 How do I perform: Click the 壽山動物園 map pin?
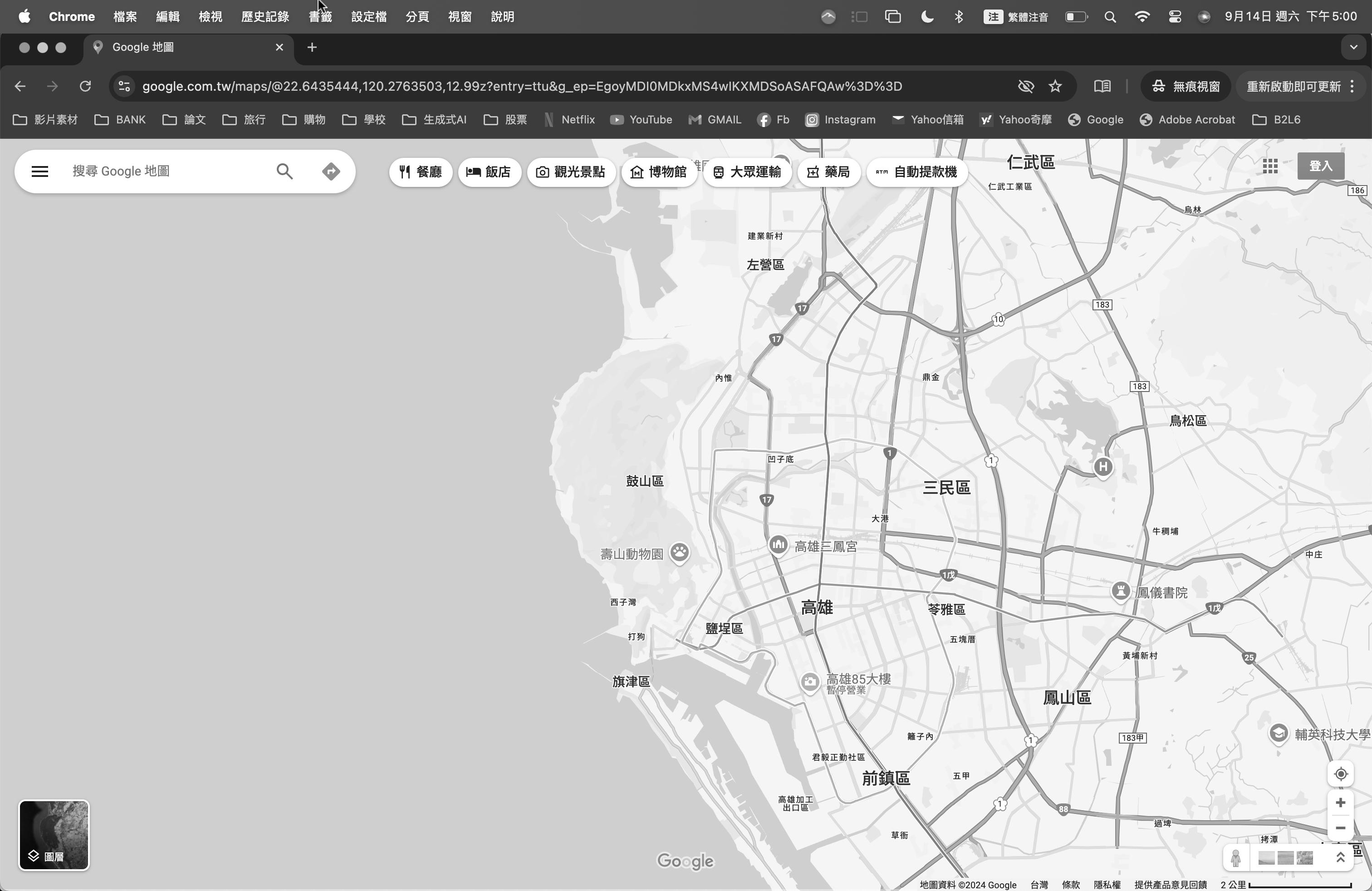[x=680, y=552]
